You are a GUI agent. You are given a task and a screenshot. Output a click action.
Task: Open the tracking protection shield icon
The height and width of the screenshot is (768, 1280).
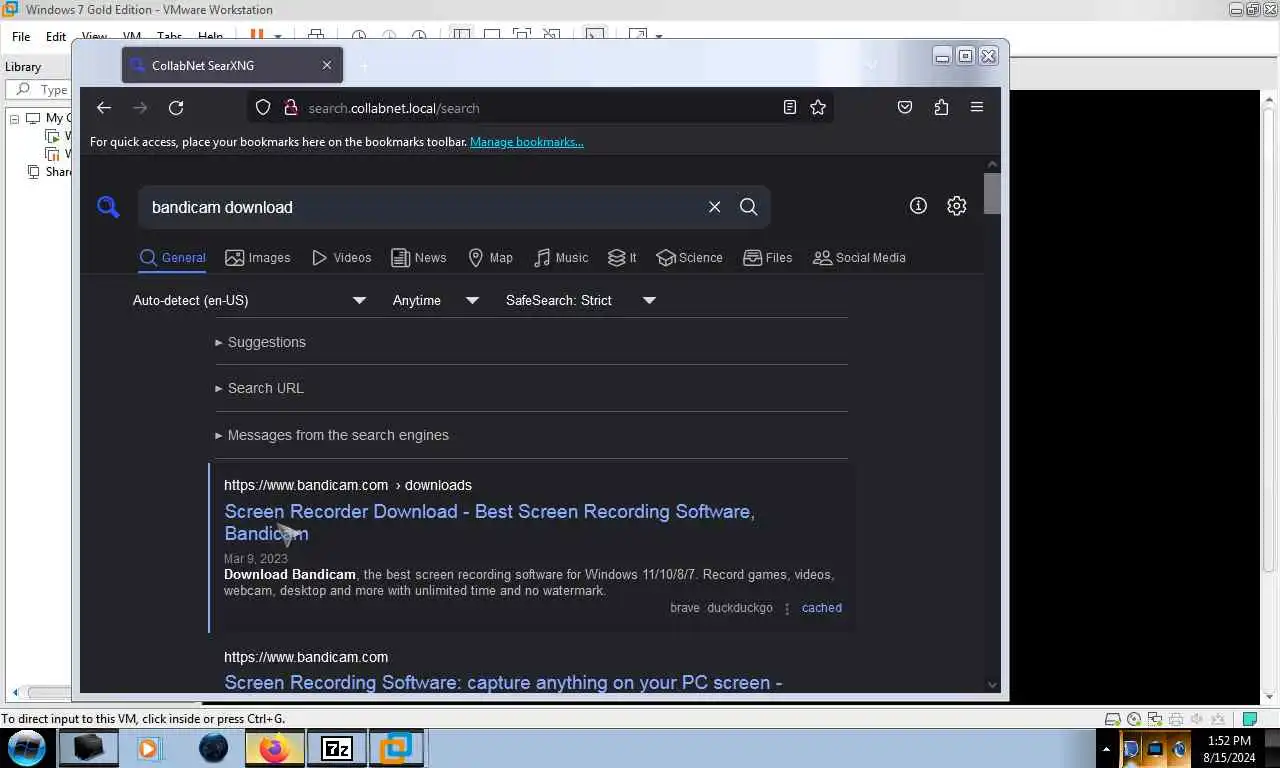point(263,108)
